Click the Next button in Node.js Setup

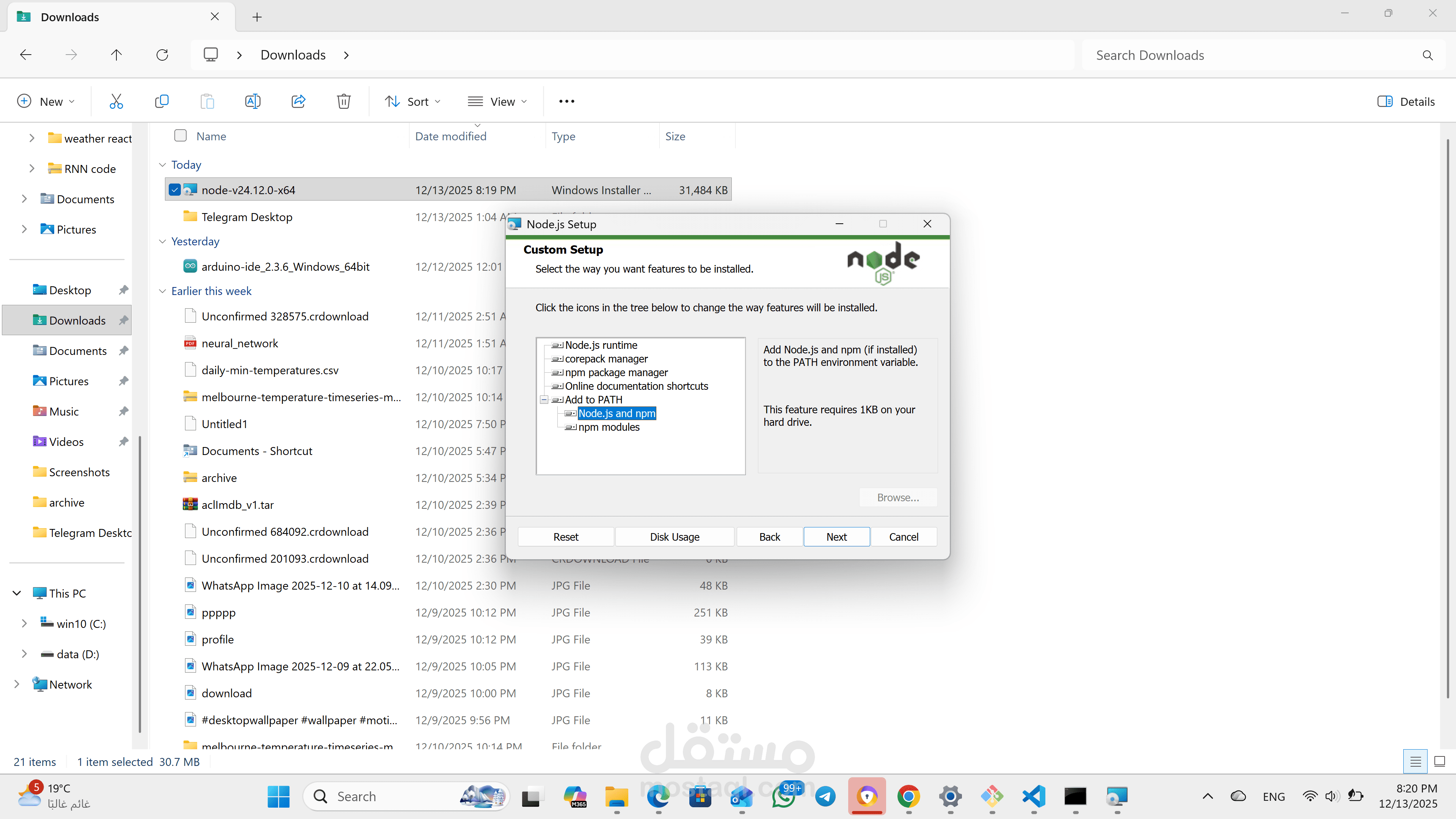click(836, 537)
